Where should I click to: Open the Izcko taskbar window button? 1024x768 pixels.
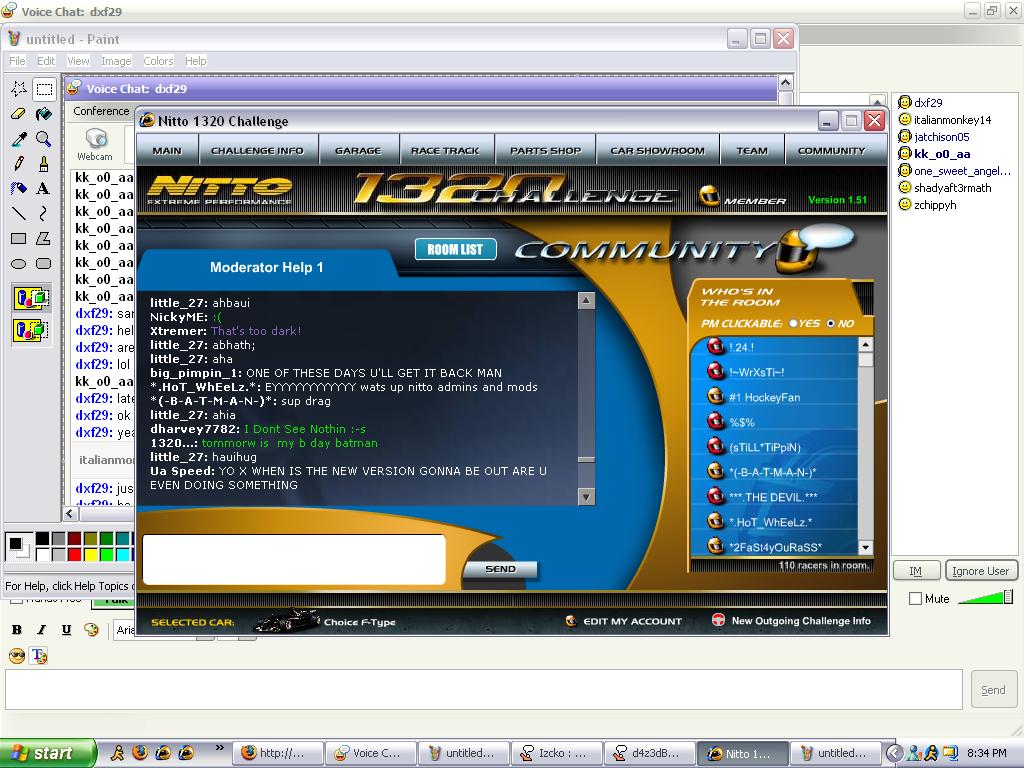coord(555,753)
